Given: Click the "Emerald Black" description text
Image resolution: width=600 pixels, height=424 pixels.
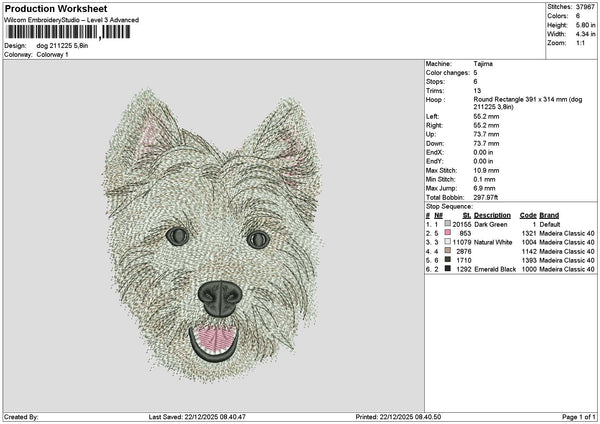Looking at the screenshot, I should click(495, 269).
